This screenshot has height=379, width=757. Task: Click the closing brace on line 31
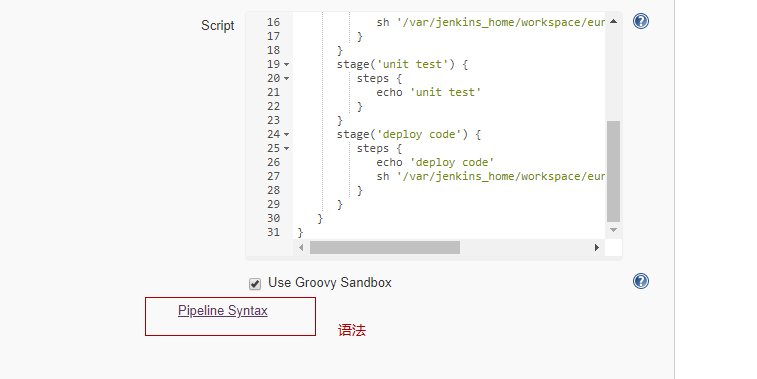click(x=300, y=232)
